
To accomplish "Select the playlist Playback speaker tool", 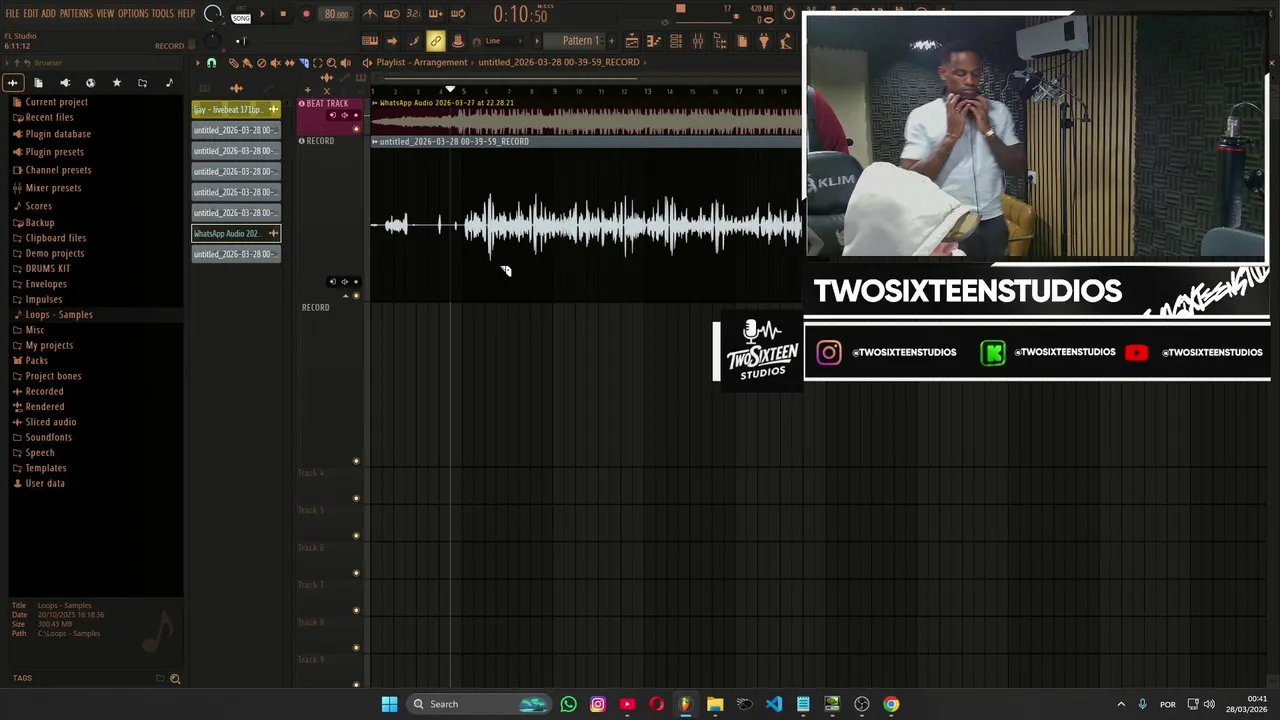I will pos(346,63).
